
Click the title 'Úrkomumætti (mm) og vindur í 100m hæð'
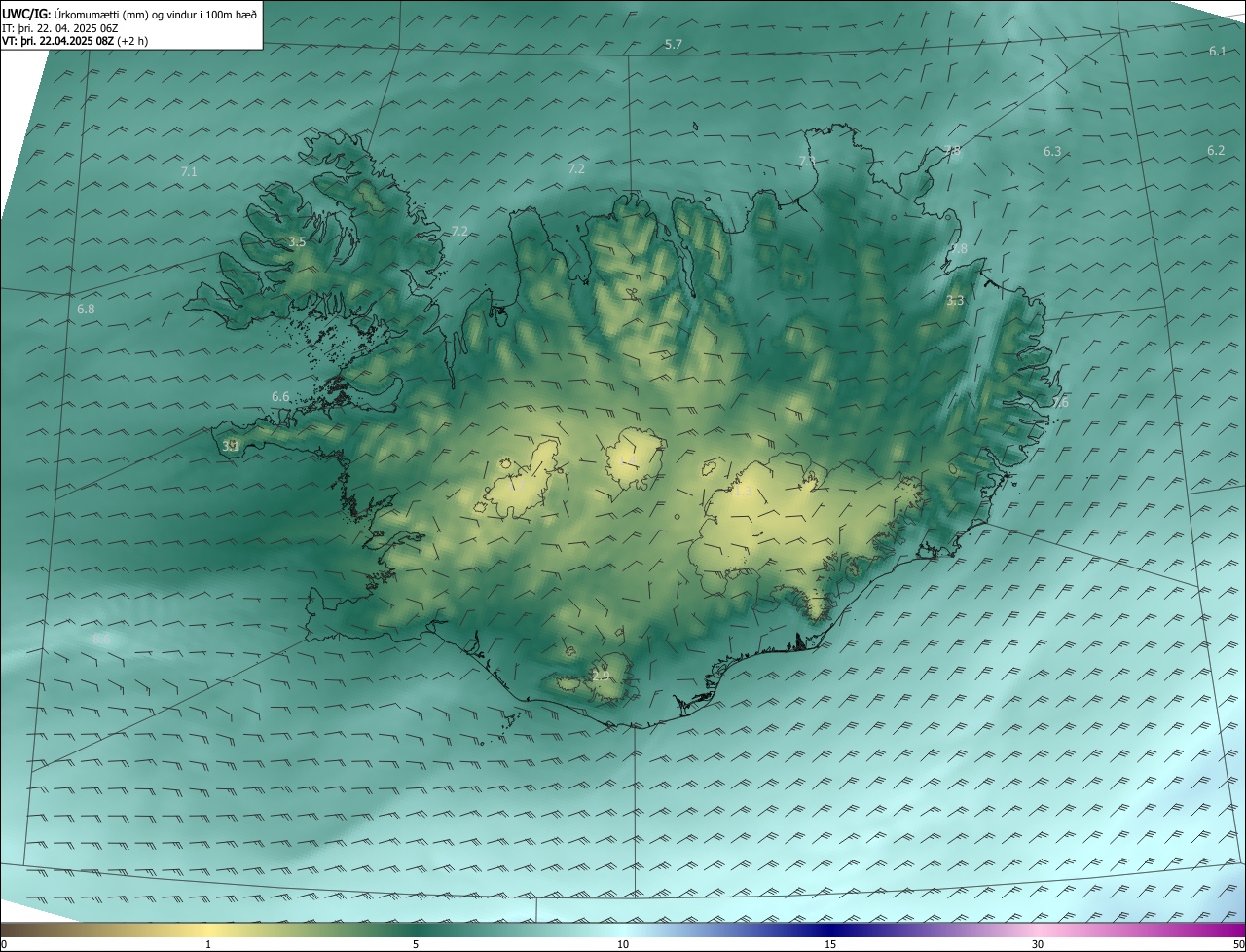[155, 14]
